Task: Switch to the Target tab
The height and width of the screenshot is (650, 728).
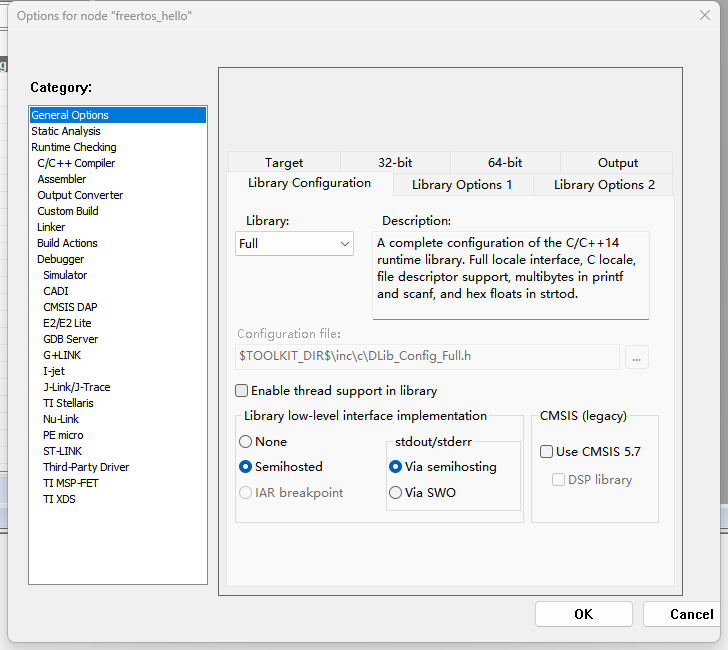Action: 284,163
